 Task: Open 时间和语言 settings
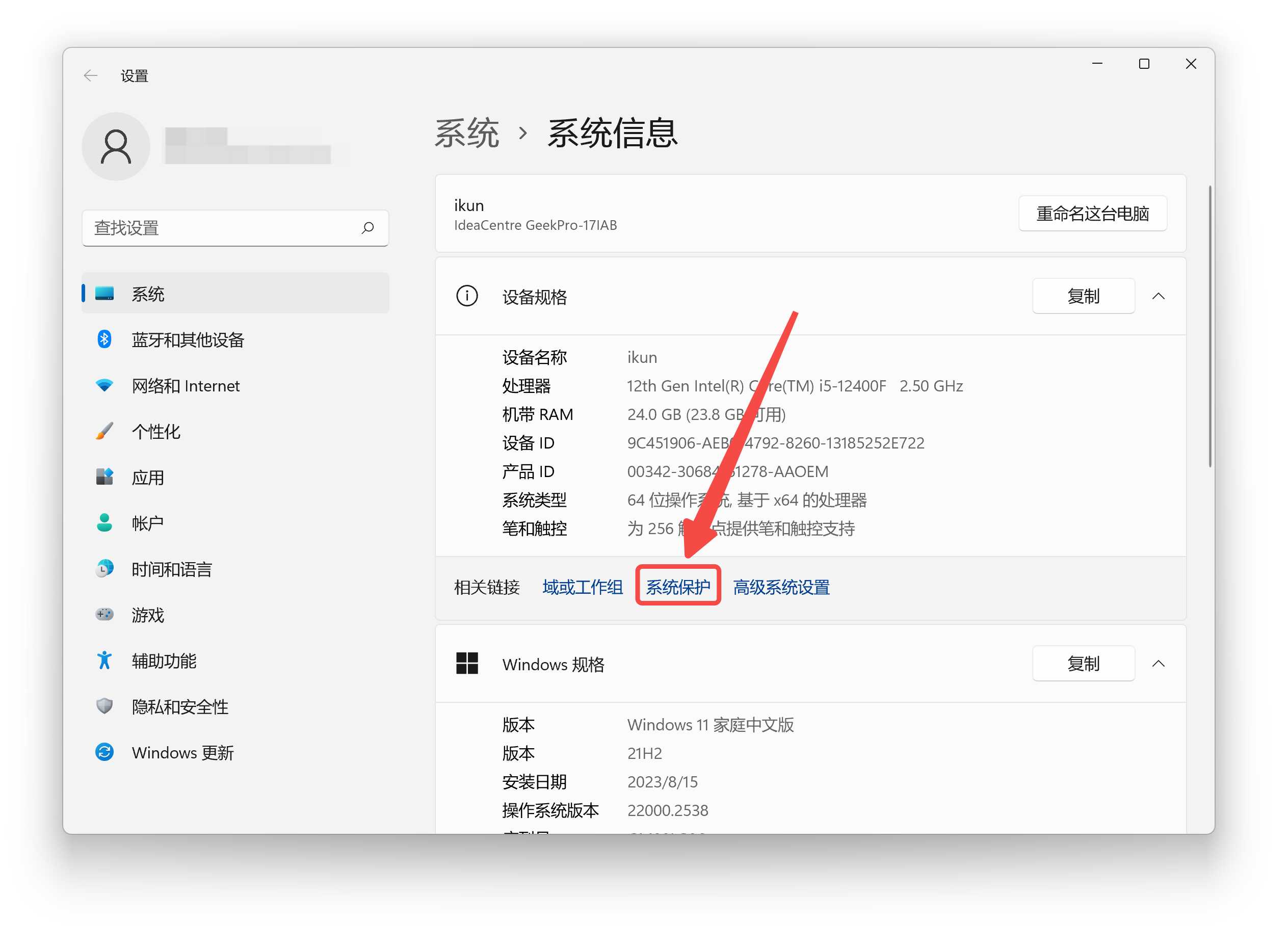pyautogui.click(x=235, y=569)
